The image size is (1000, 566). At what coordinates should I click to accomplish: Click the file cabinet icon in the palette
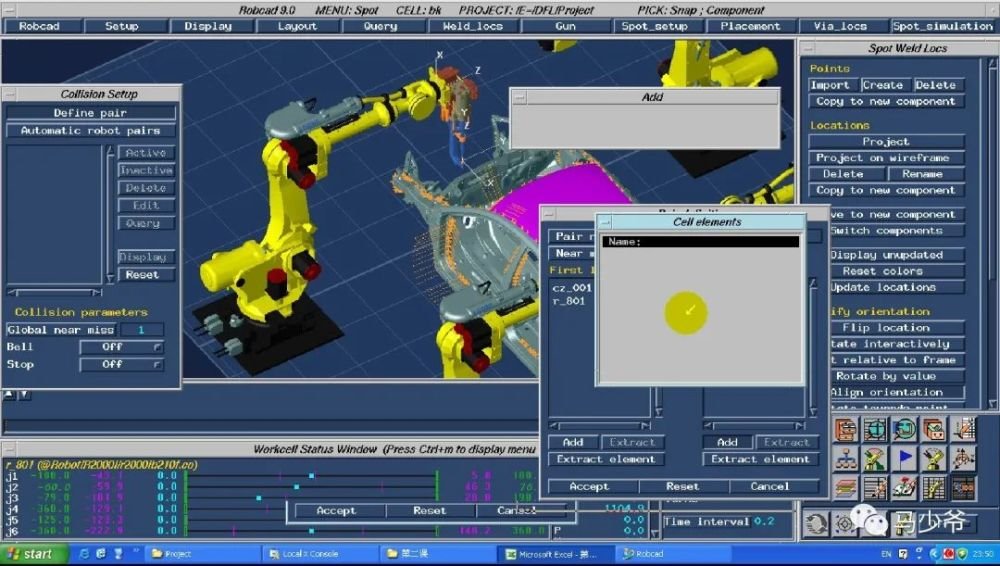pos(845,430)
